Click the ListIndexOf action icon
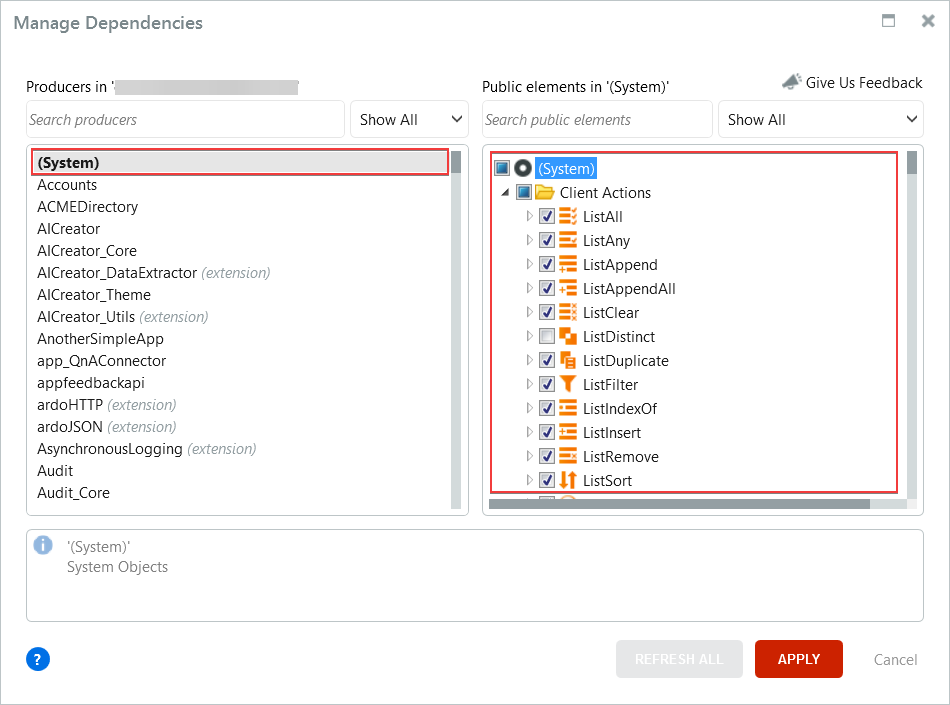The width and height of the screenshot is (950, 705). coord(570,408)
